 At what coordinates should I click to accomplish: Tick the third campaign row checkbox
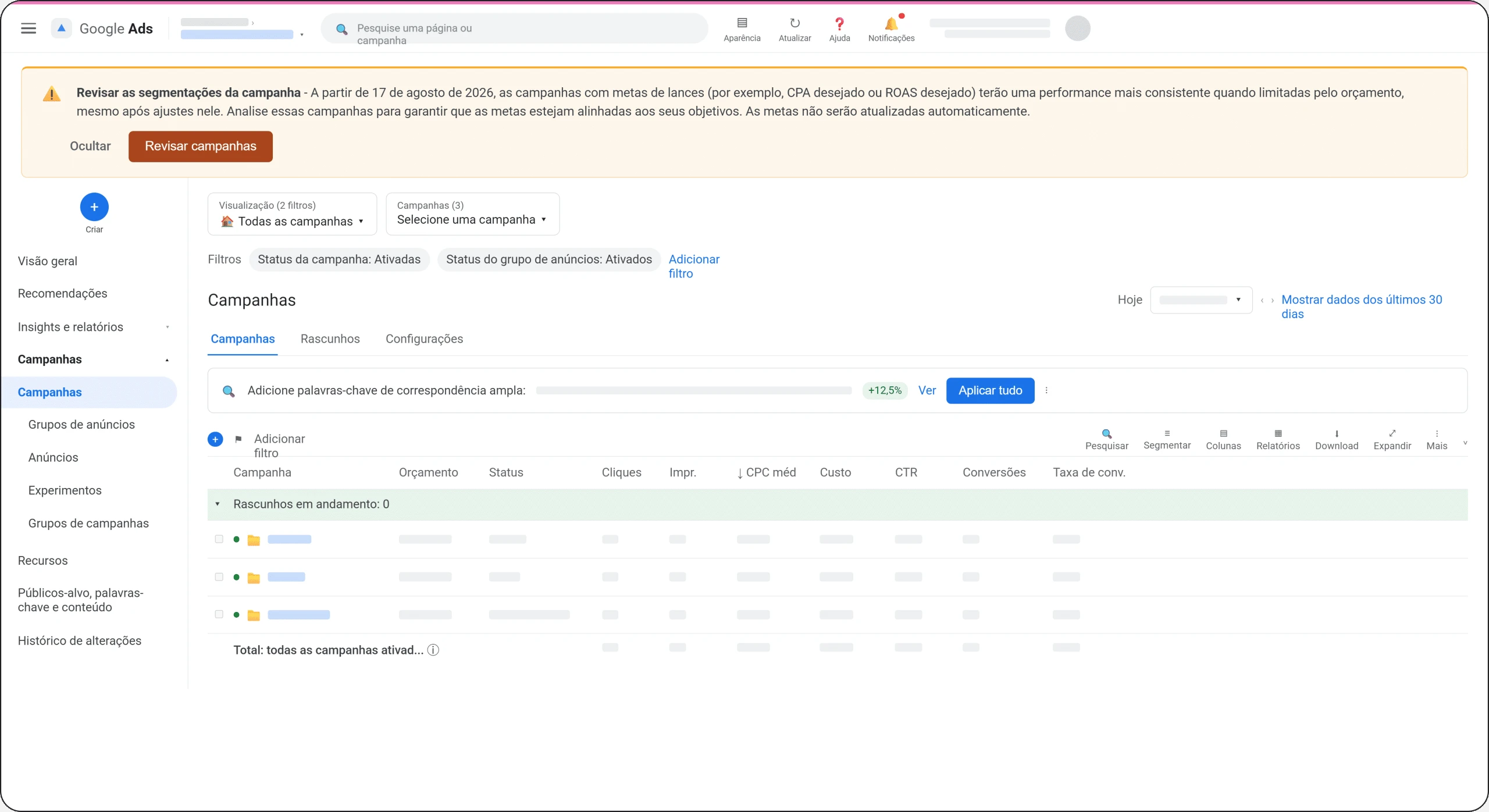point(219,614)
